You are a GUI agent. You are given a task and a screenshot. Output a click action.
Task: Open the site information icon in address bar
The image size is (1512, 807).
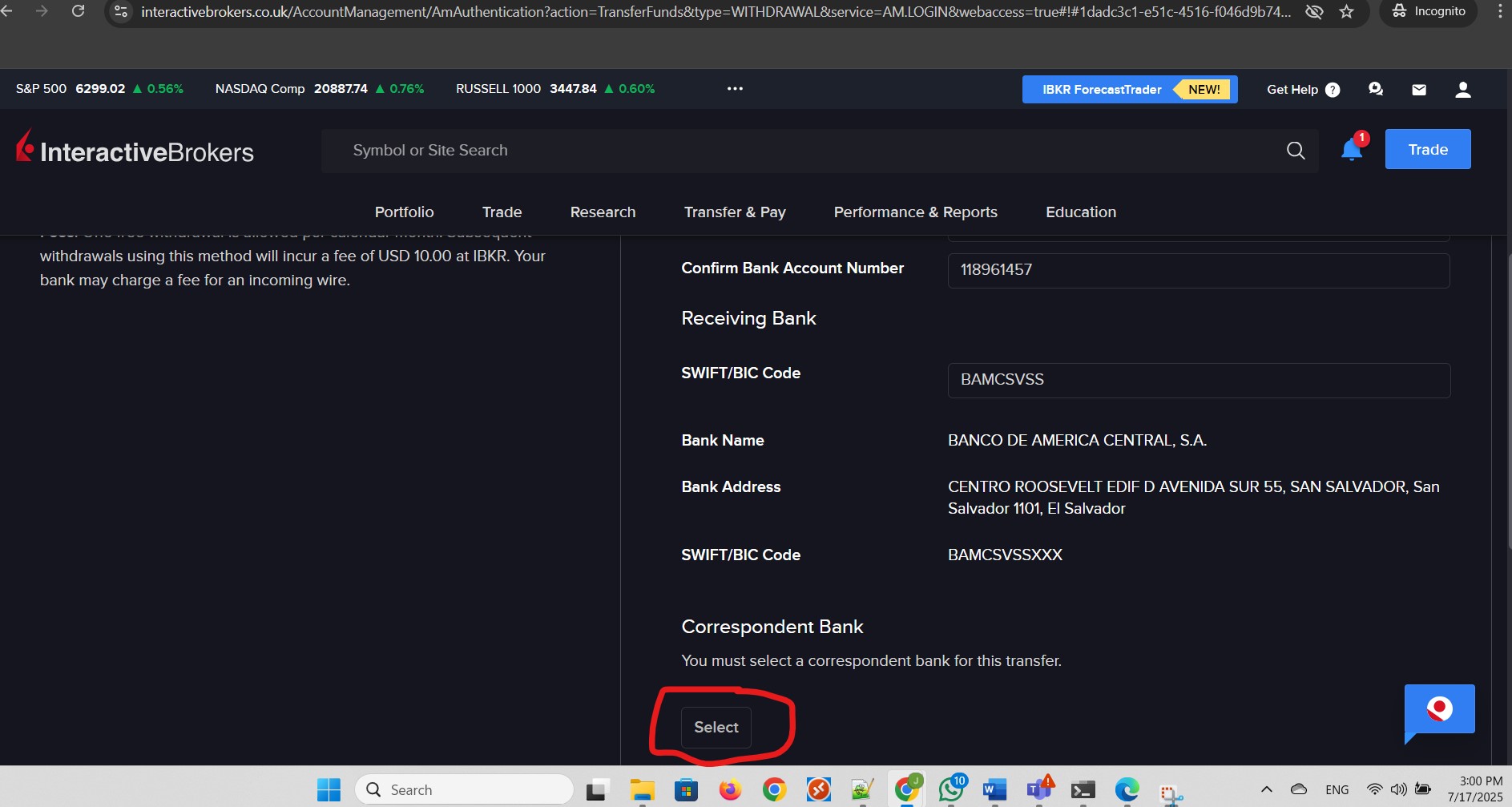(121, 11)
